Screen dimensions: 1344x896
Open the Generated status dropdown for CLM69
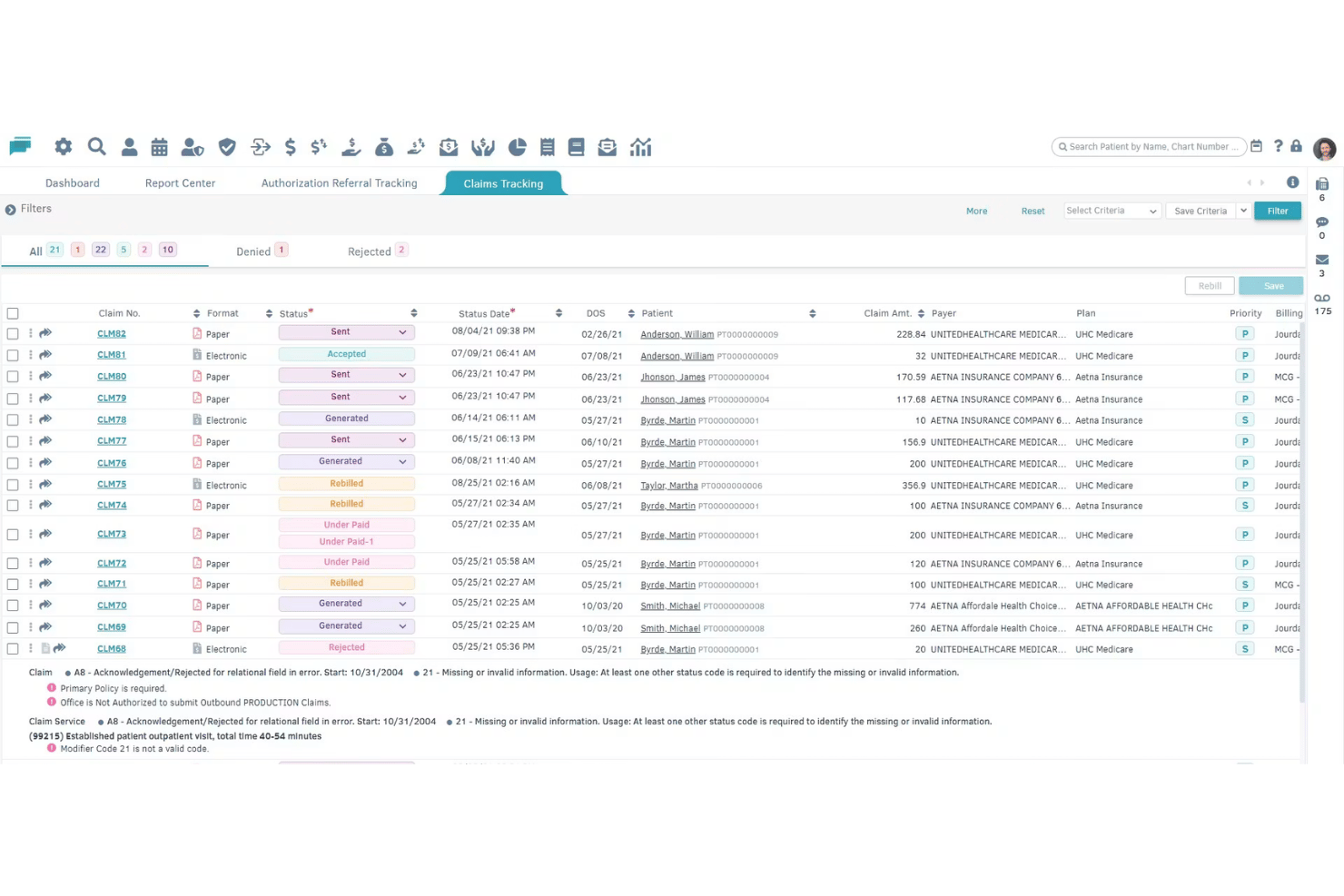tap(347, 626)
